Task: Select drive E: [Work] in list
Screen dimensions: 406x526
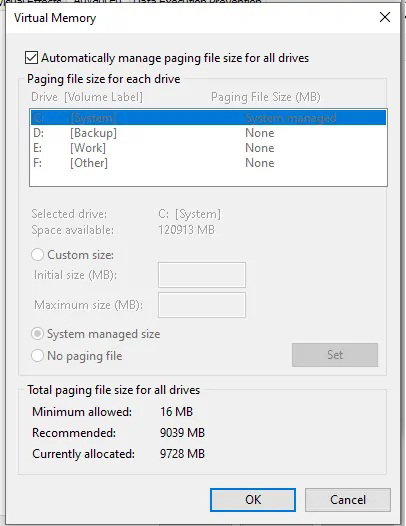Action: [x=208, y=148]
